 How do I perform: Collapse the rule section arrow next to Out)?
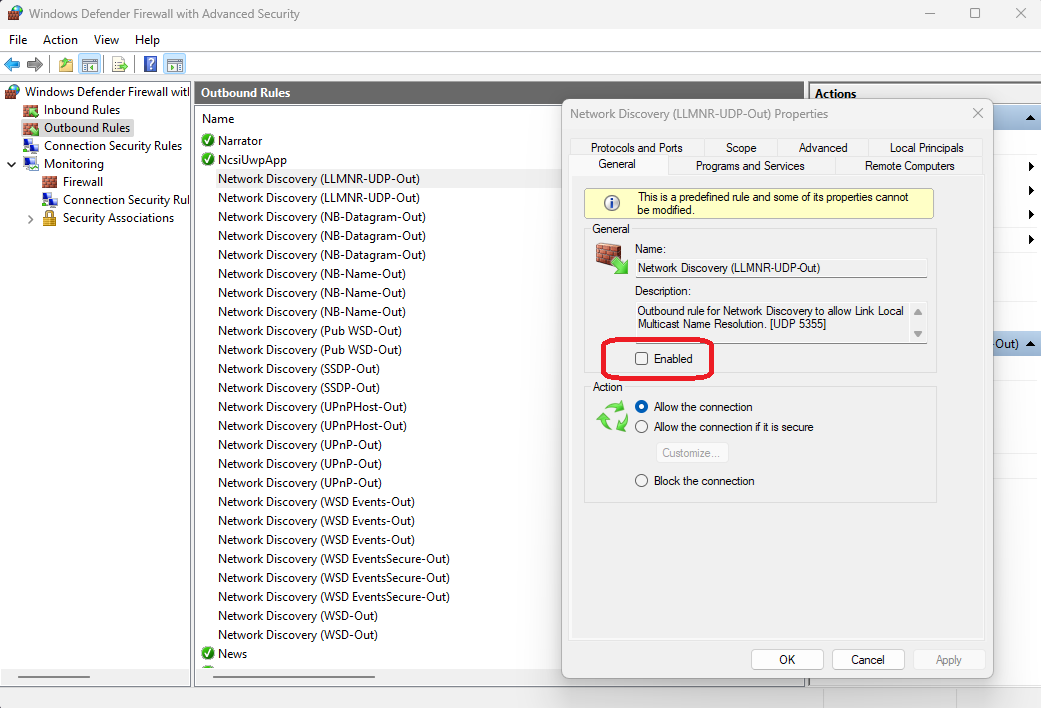(x=1030, y=344)
